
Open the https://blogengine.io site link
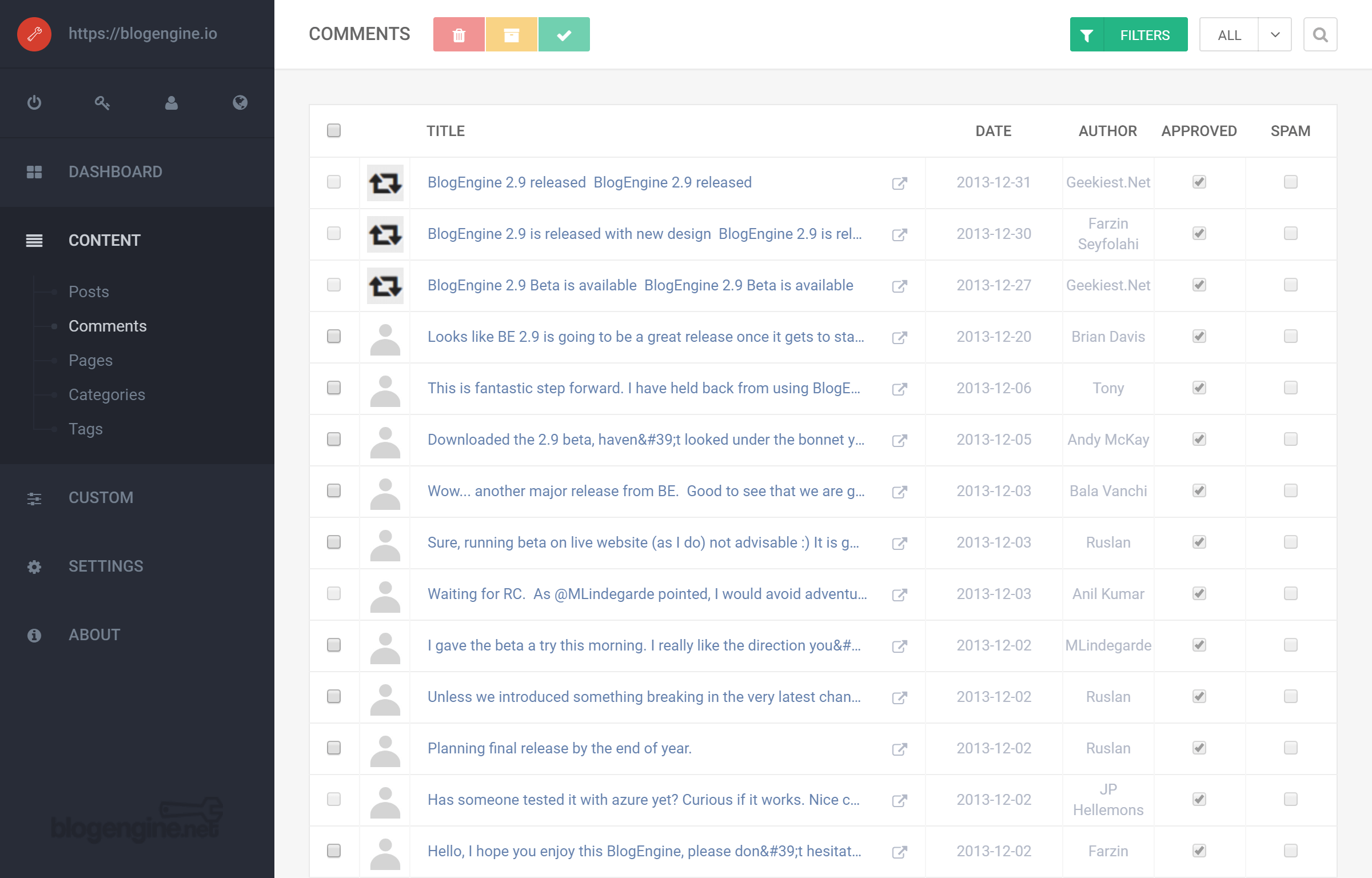pyautogui.click(x=143, y=34)
